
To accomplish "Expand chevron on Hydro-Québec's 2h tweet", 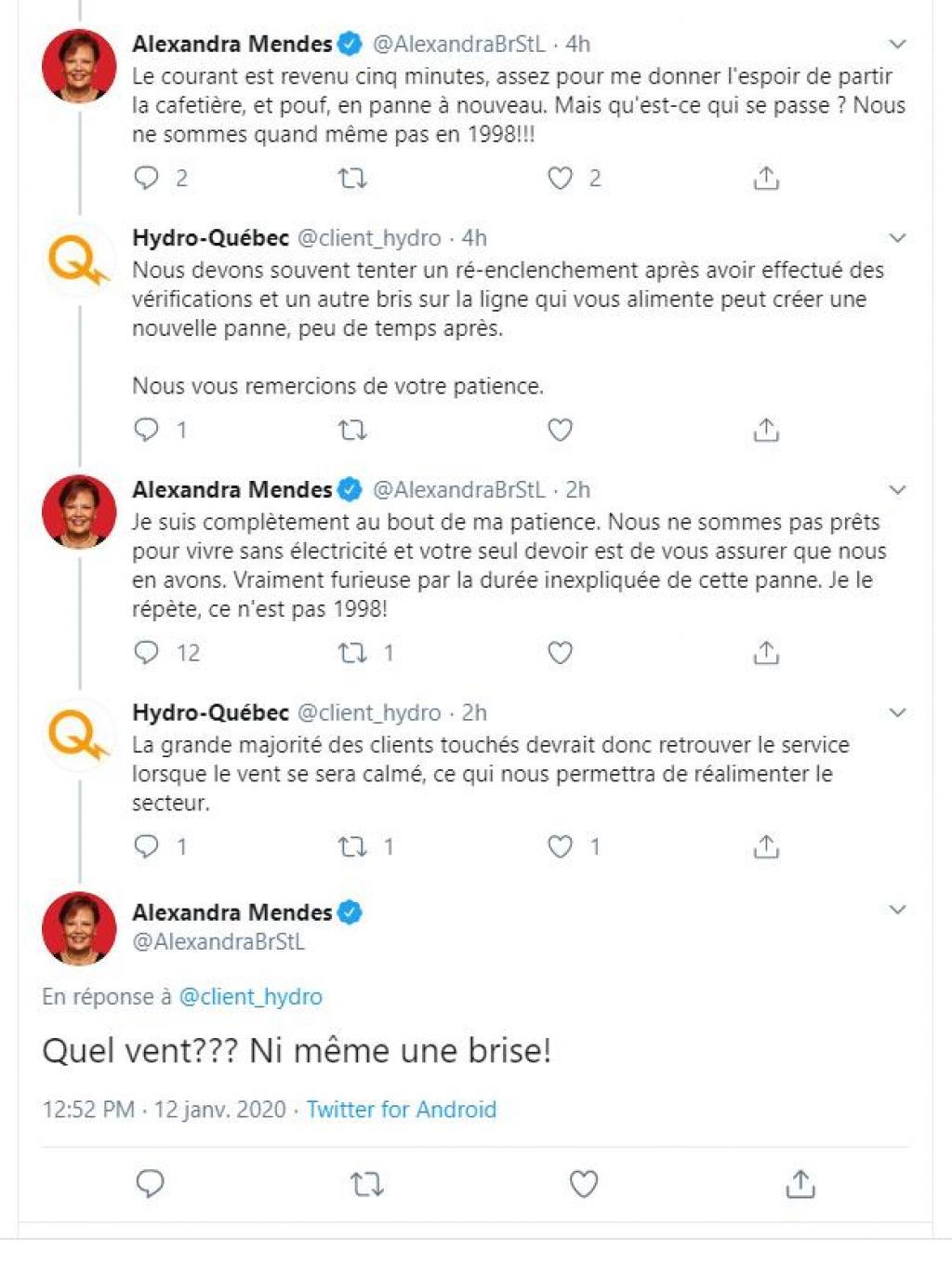I will (897, 712).
